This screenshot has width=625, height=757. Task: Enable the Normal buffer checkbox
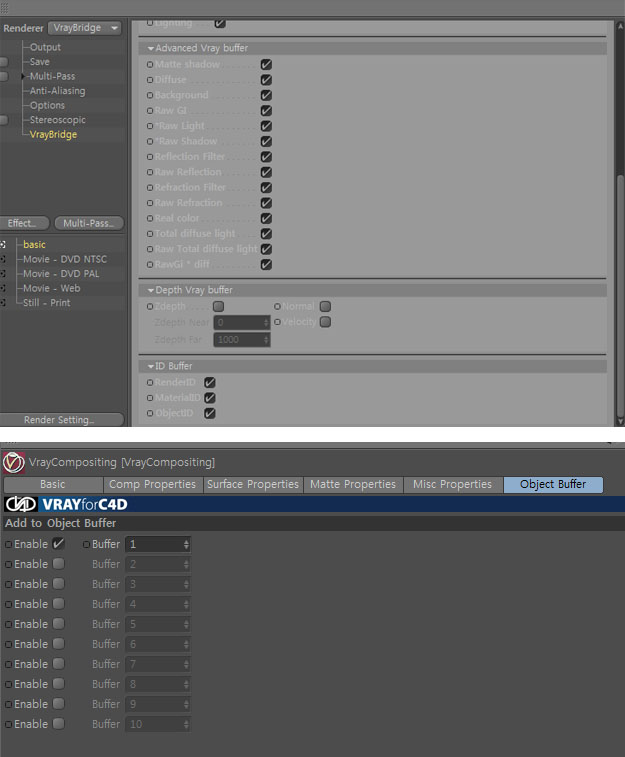click(325, 306)
